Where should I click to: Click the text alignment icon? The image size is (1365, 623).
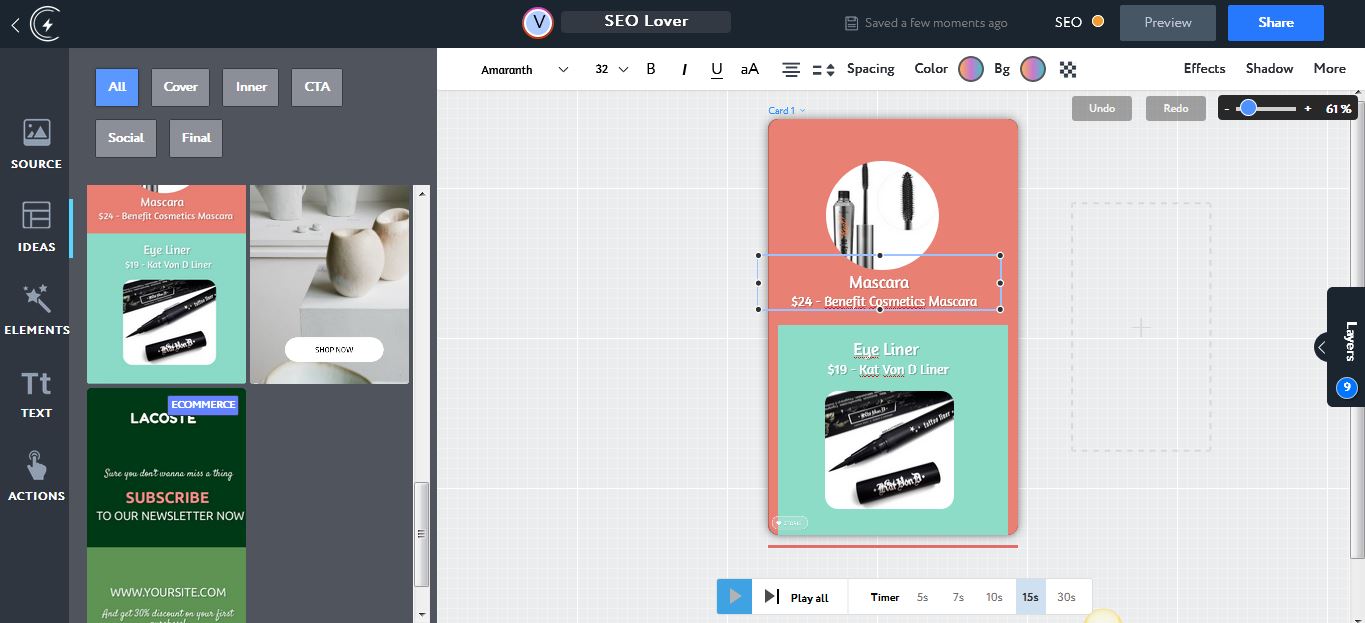791,69
